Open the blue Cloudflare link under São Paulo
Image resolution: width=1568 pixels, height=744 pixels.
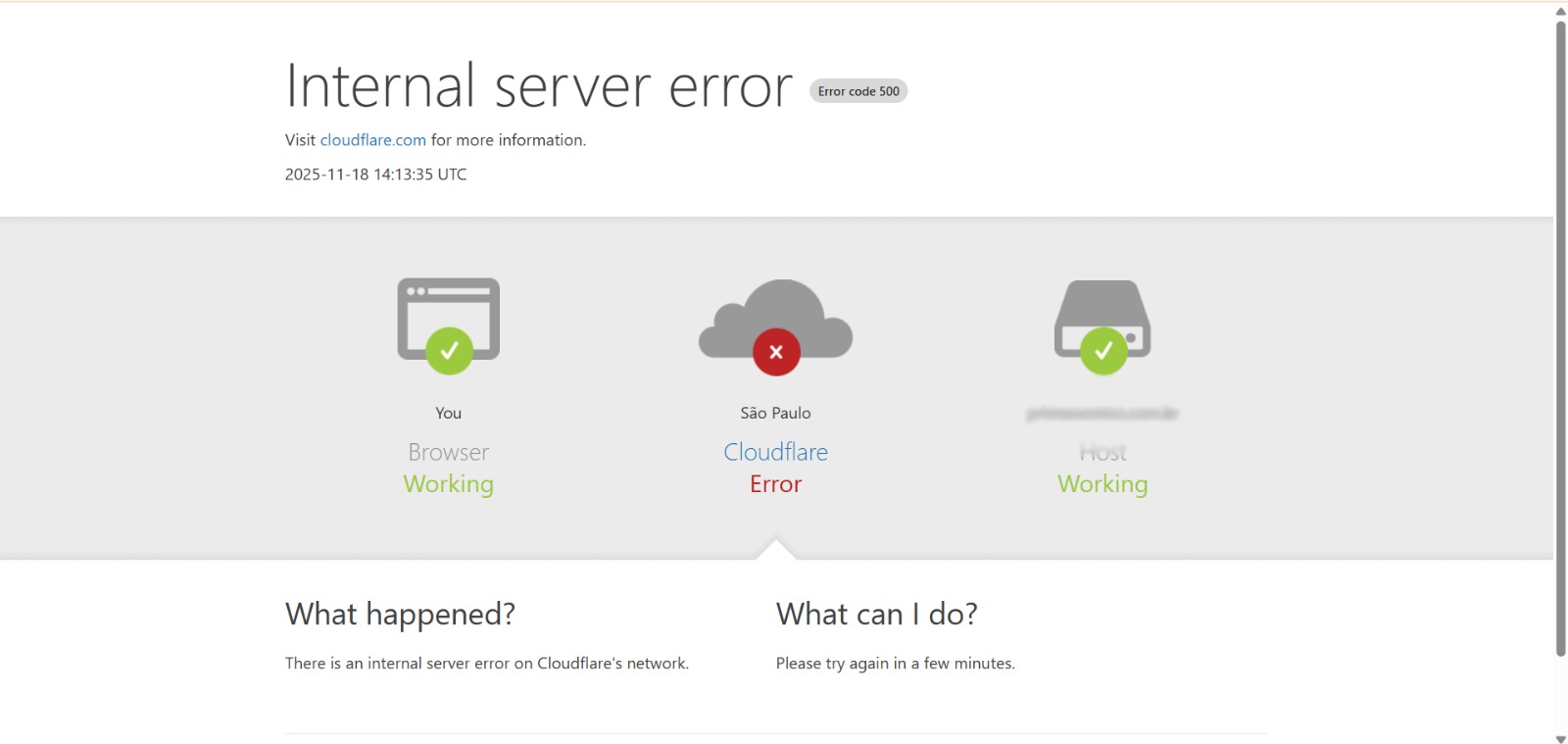click(775, 452)
